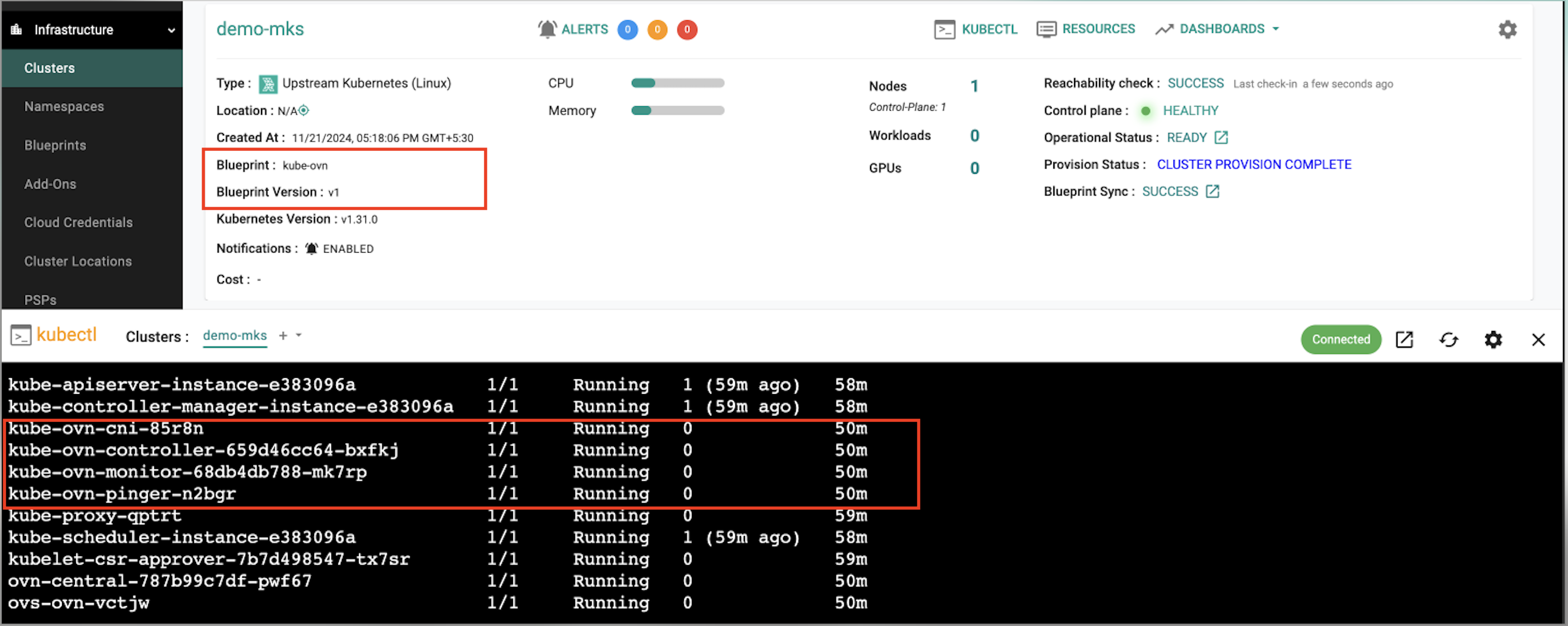Click the kube-ovn-cni-85r8n pod row

tap(437, 428)
